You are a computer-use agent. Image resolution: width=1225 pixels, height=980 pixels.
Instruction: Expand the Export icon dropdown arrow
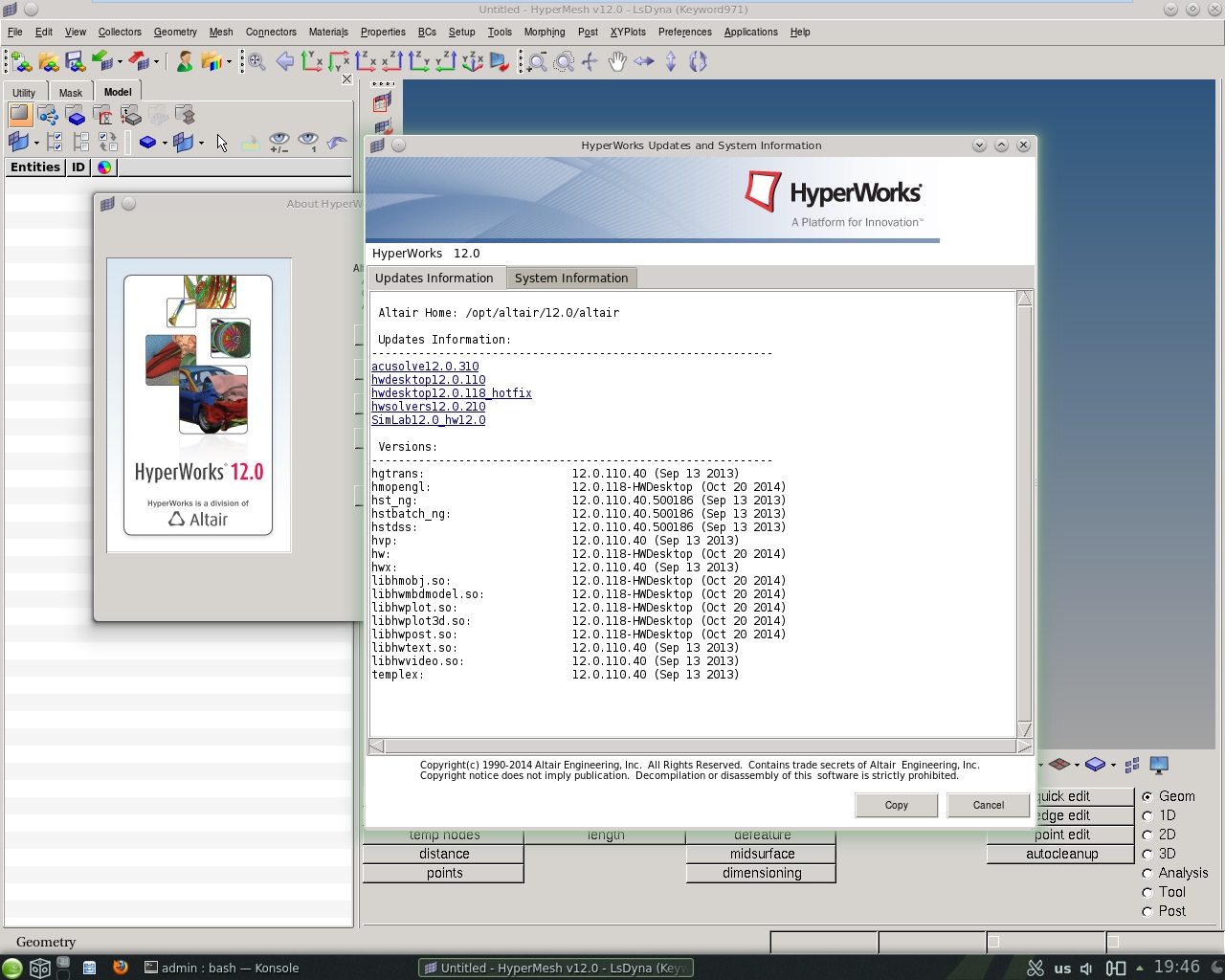[x=156, y=63]
